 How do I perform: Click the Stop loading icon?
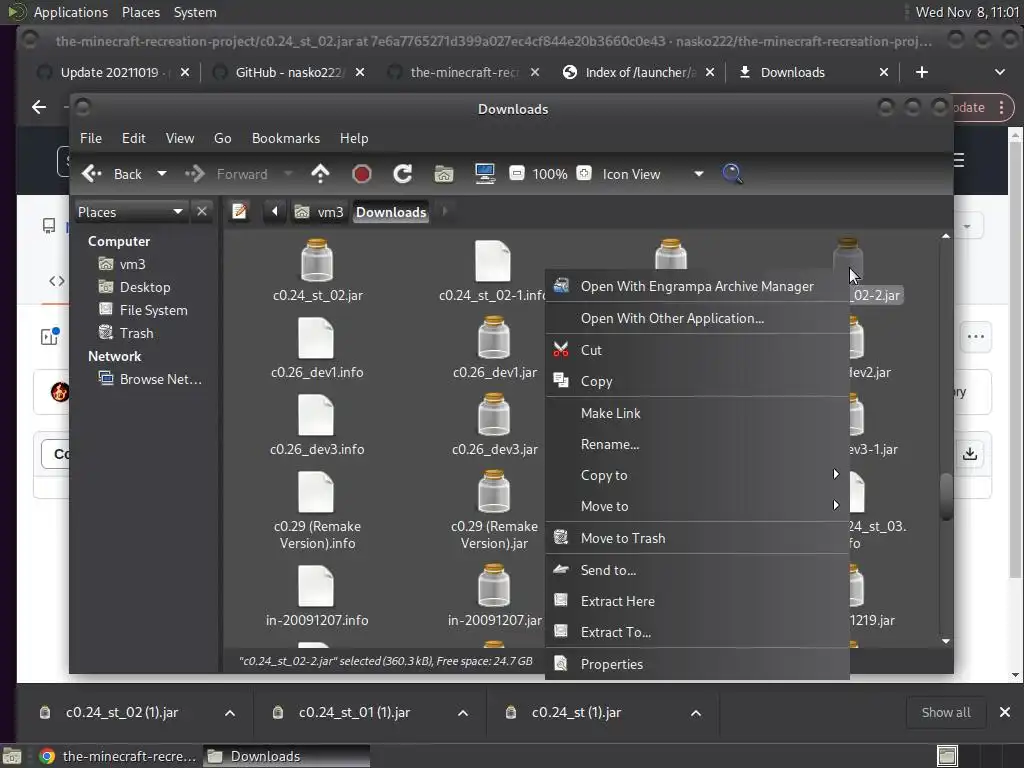point(362,174)
